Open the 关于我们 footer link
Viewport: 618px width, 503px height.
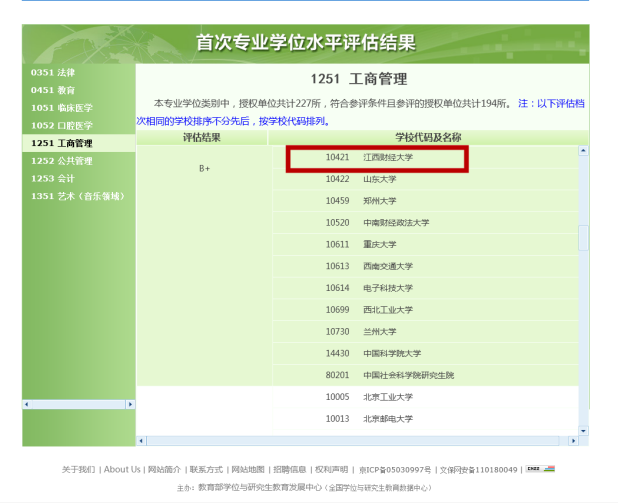(x=79, y=469)
